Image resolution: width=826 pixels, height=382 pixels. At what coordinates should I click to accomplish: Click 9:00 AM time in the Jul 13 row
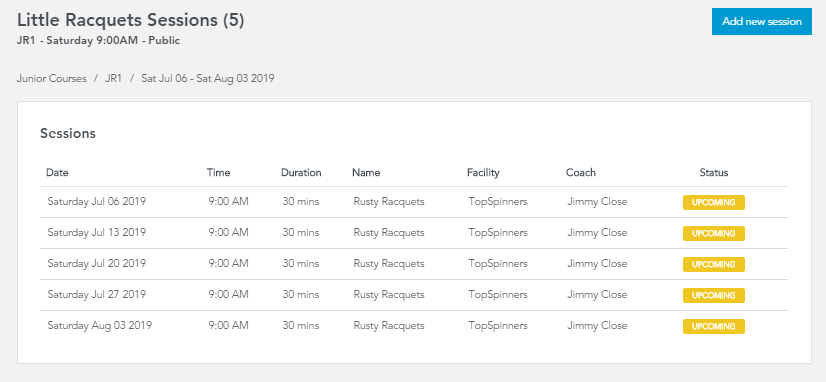click(x=229, y=233)
